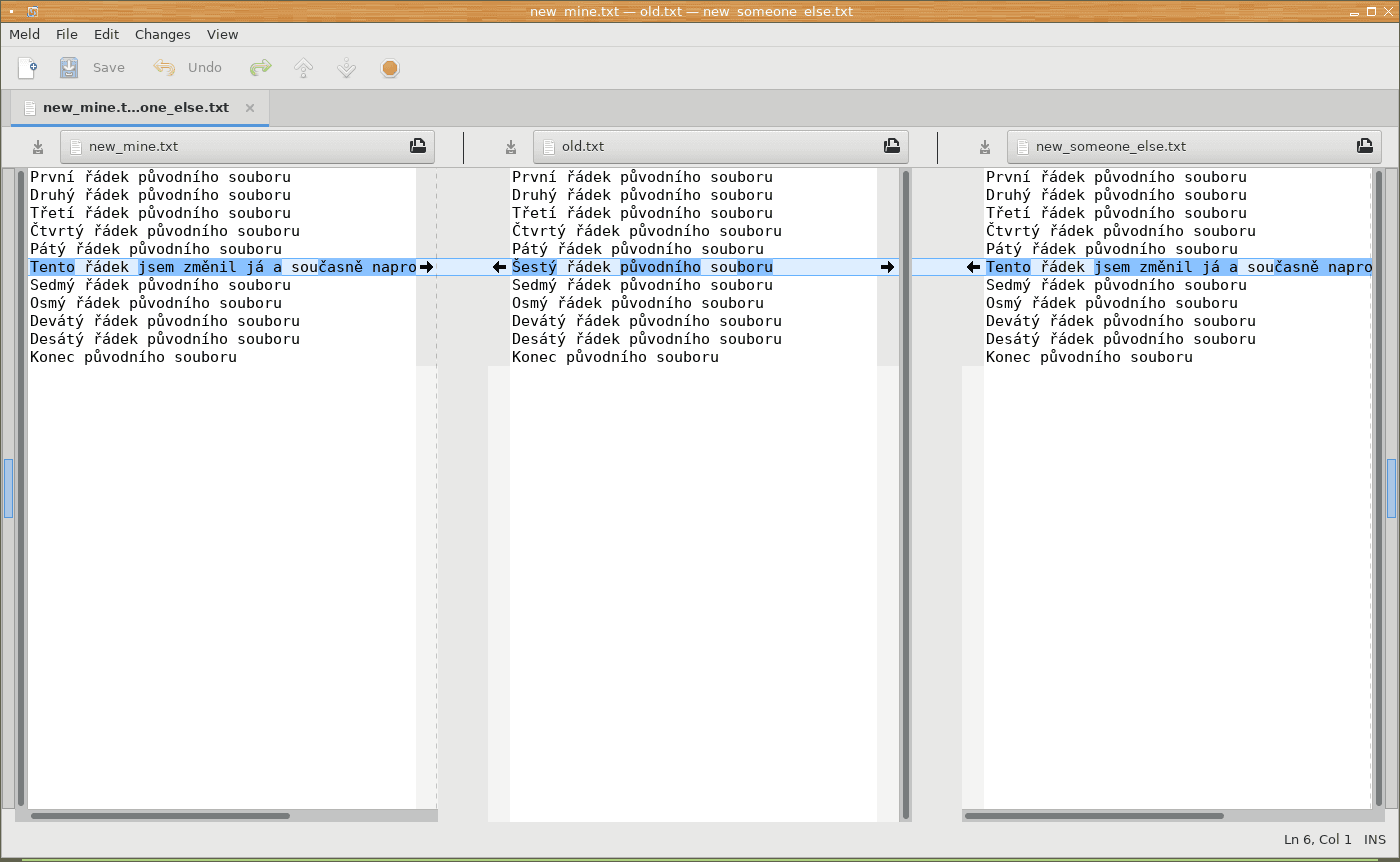
Task: Push the new_mine.txt change right into old.txt
Action: click(427, 267)
